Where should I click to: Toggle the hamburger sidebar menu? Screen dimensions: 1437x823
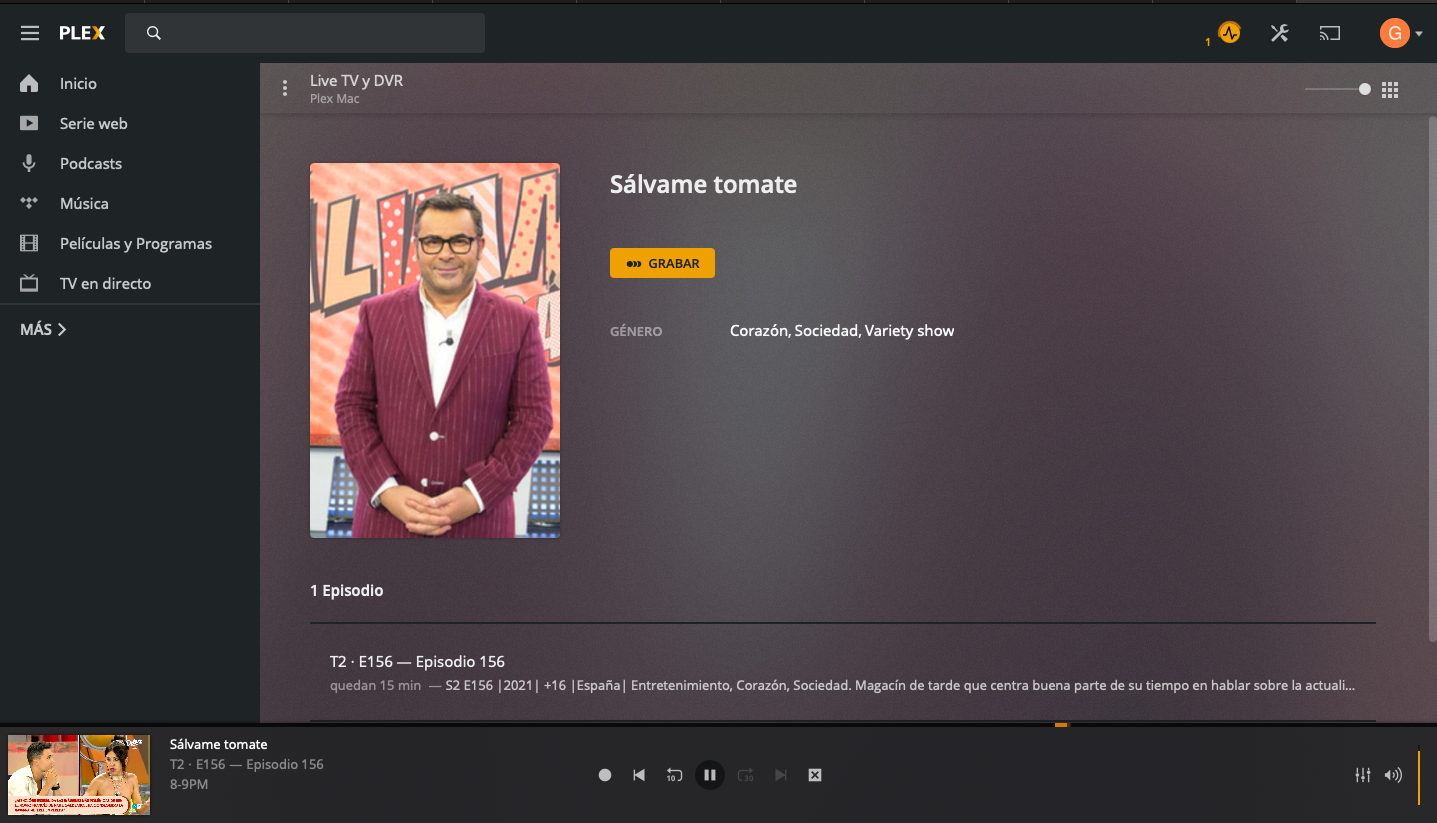[x=30, y=33]
